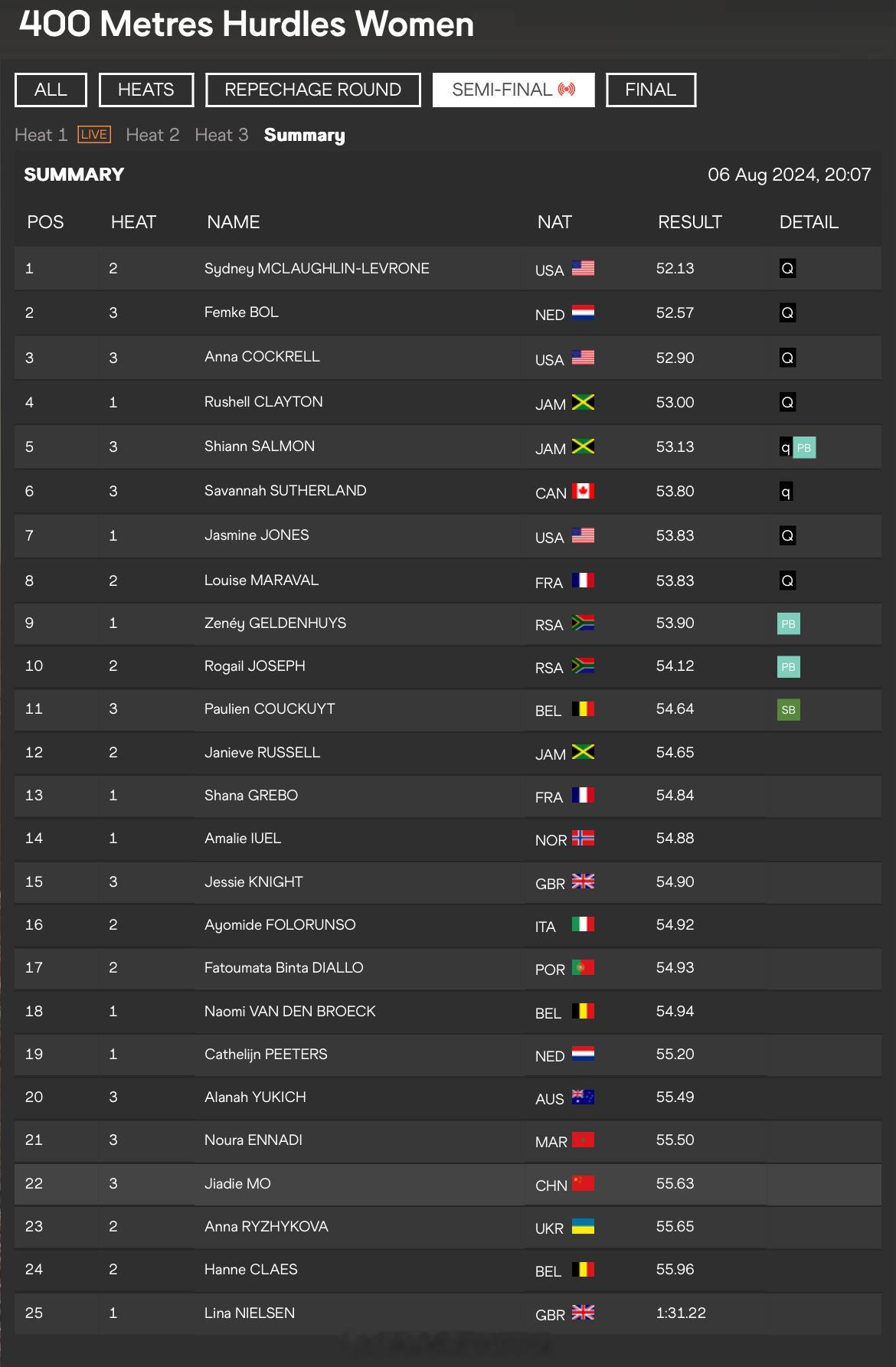Open the FINAL round tab
Image resolution: width=896 pixels, height=1367 pixels.
[x=651, y=90]
